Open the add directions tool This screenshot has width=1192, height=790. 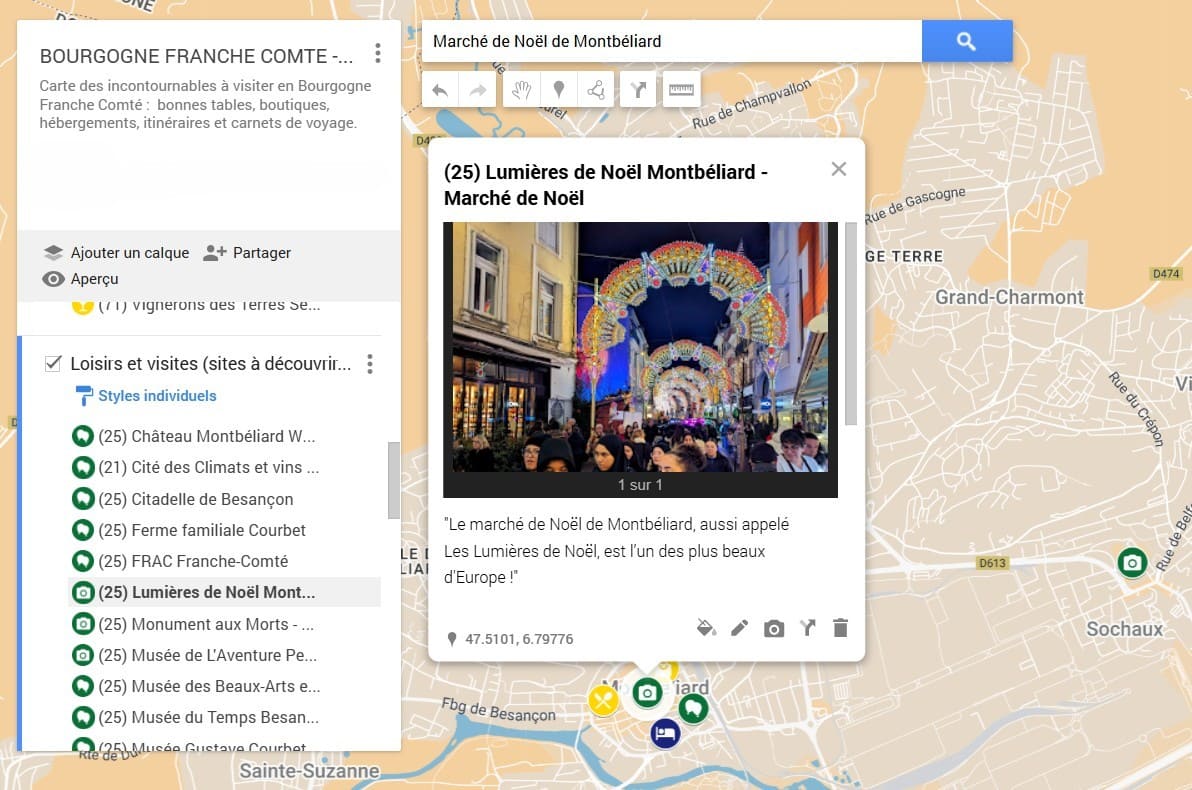click(637, 89)
